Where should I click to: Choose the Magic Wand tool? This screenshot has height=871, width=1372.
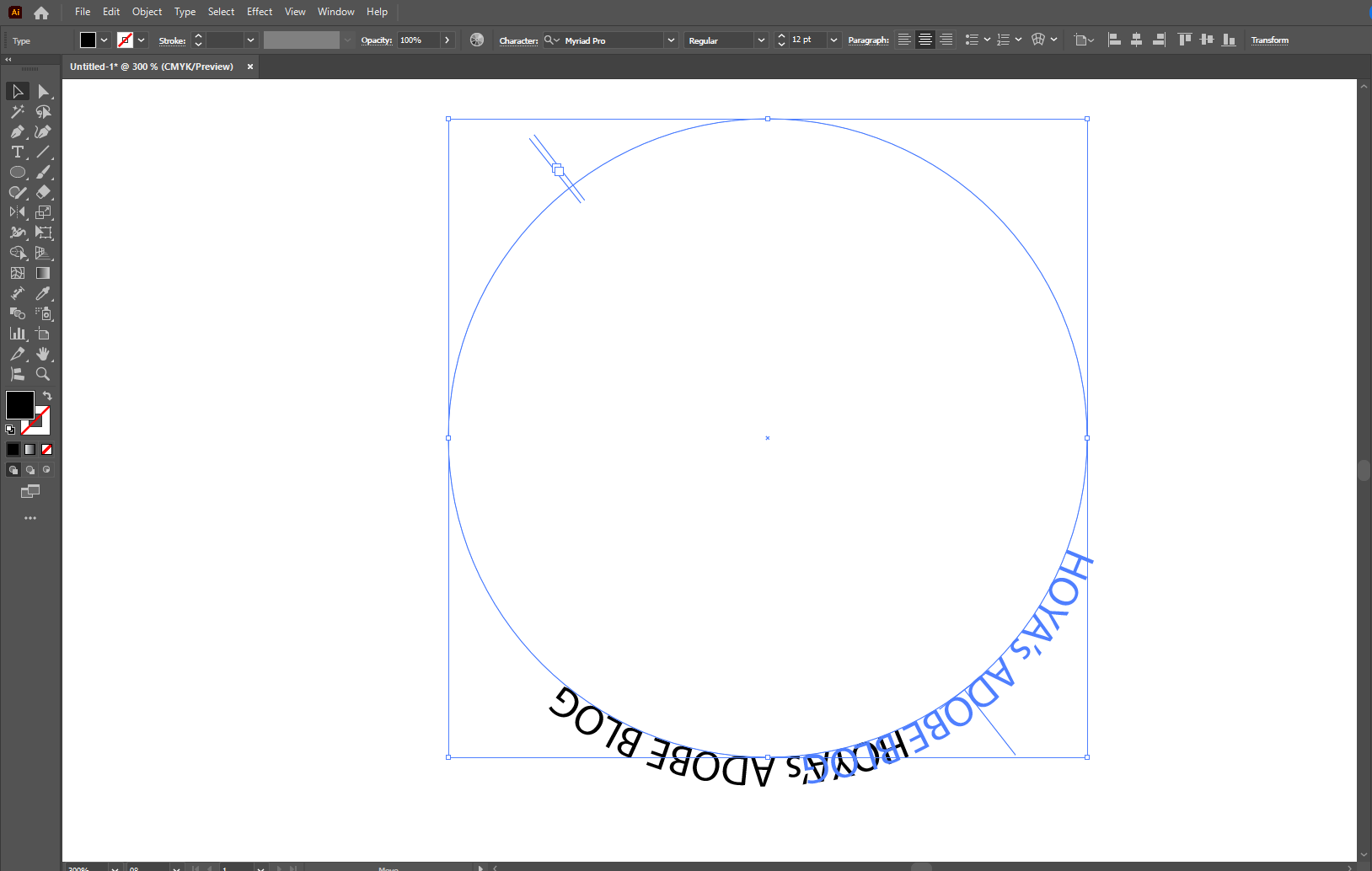coord(18,111)
